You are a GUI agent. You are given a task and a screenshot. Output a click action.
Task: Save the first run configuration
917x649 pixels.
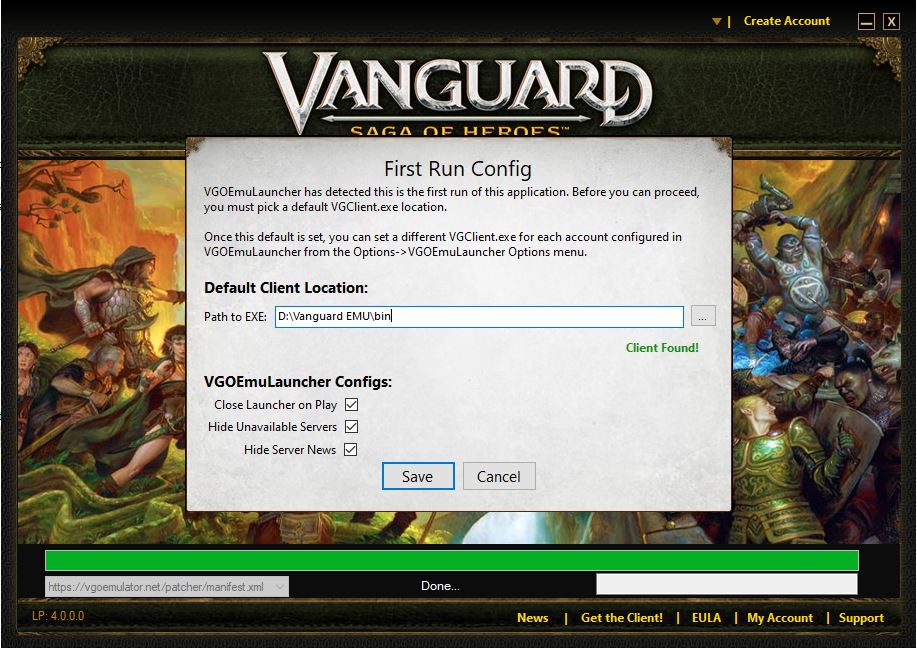418,477
